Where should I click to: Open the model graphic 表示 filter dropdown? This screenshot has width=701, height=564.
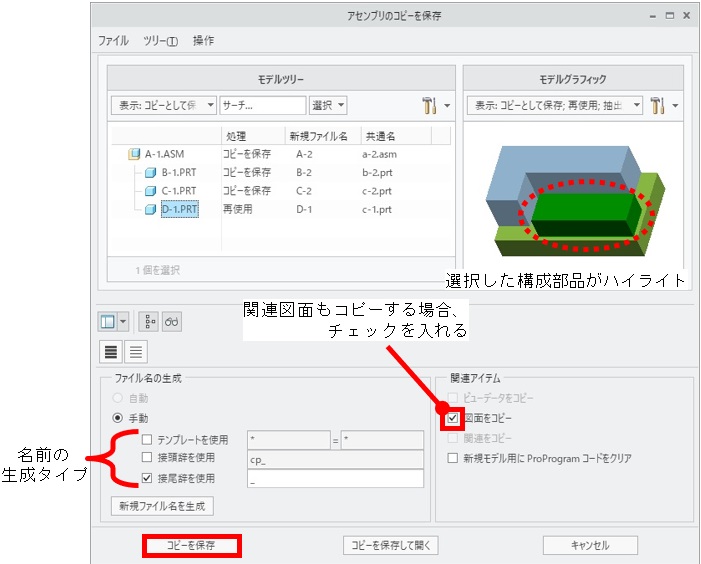(554, 105)
